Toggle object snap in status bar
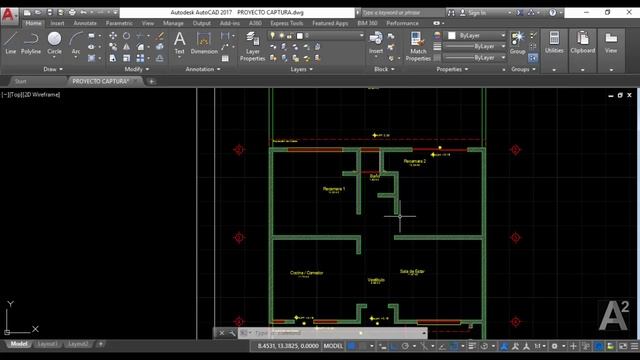The height and width of the screenshot is (360, 640). point(453,346)
